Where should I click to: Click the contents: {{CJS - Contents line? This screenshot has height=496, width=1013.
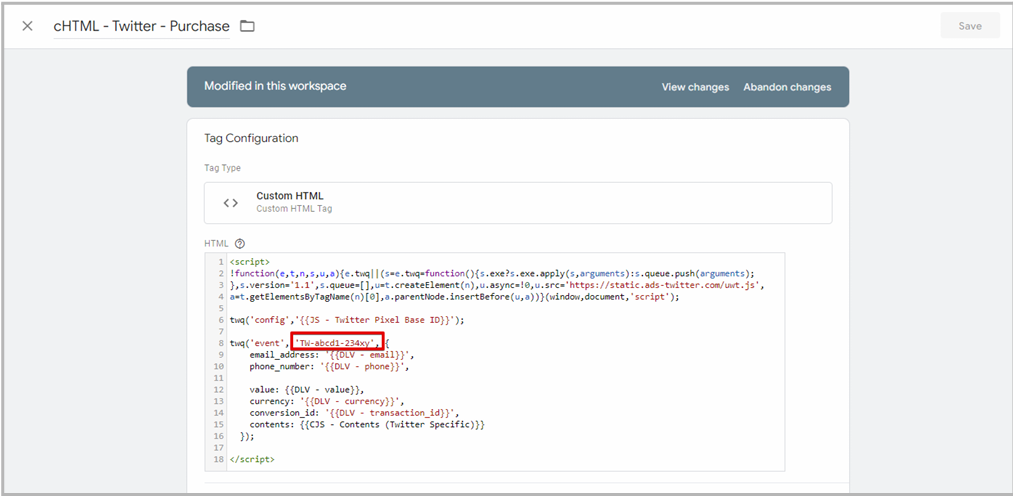[x=367, y=424]
